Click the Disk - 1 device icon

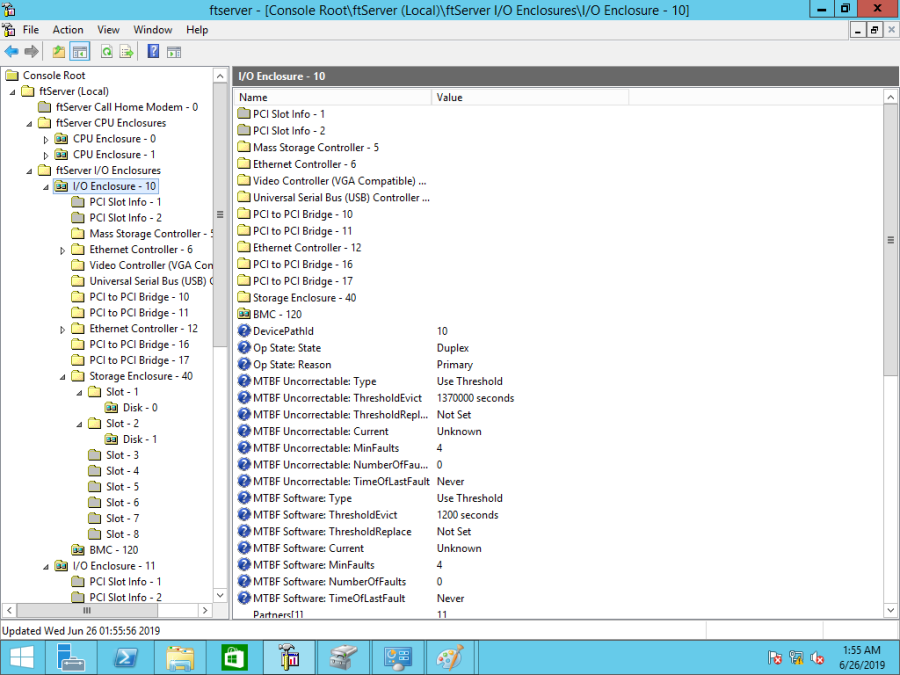click(x=111, y=439)
